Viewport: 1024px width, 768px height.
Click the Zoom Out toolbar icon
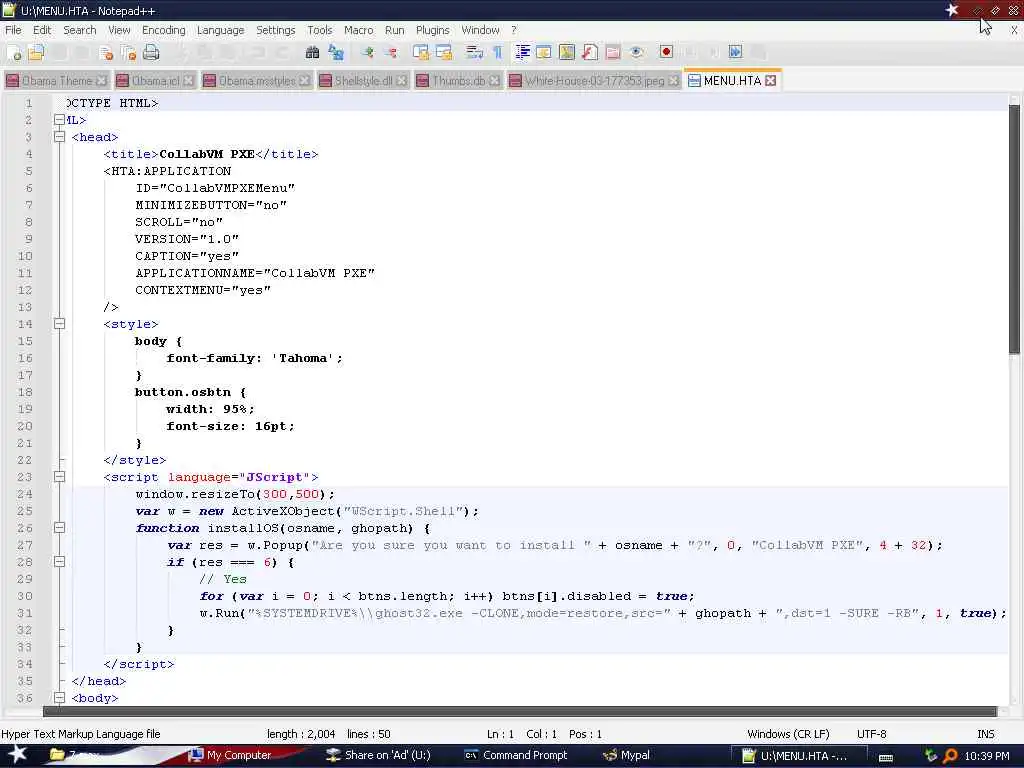[391, 52]
